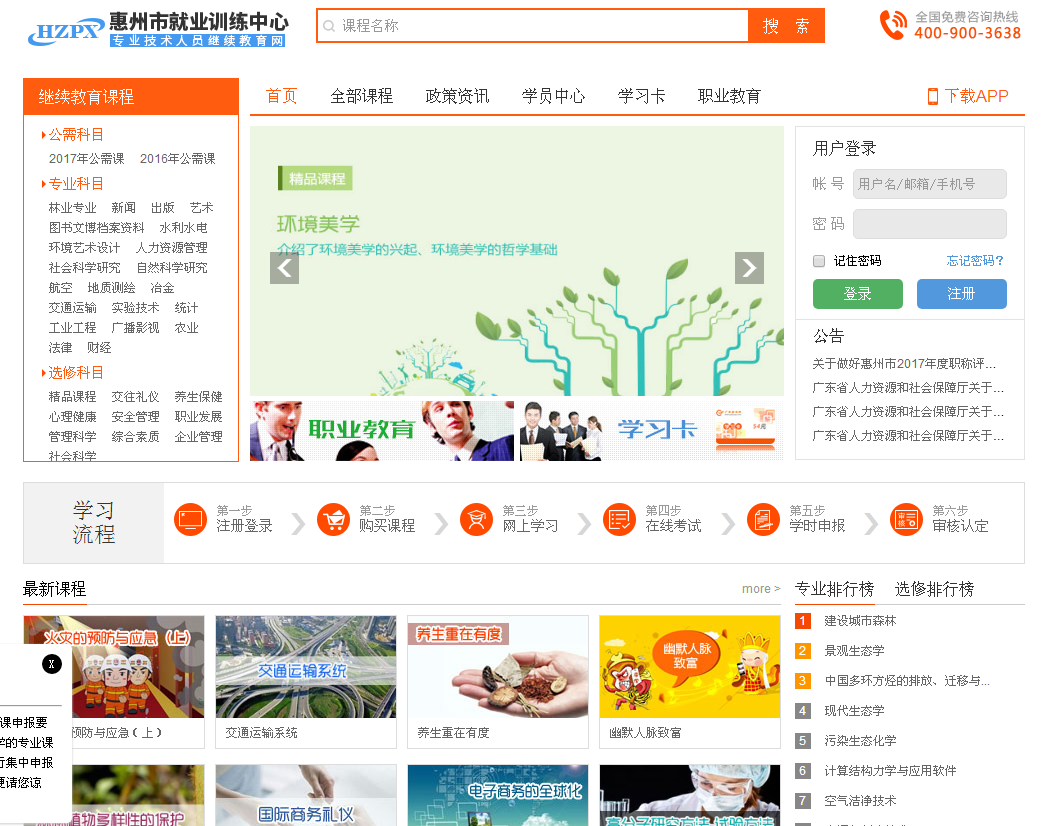Click the 购买课程 shopping cart icon
Image resolution: width=1058 pixels, height=826 pixels.
click(333, 520)
